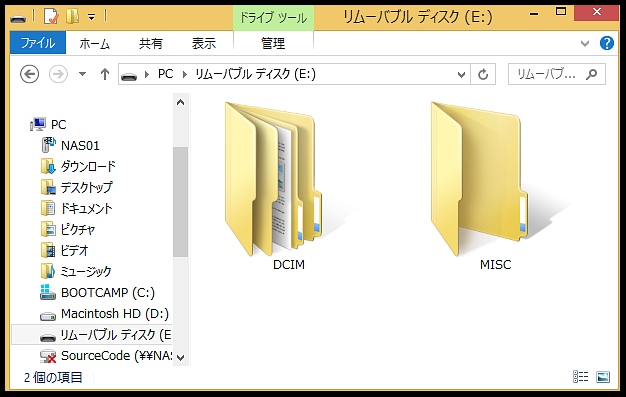
Task: Click the MISC folder name label
Action: [x=495, y=265]
